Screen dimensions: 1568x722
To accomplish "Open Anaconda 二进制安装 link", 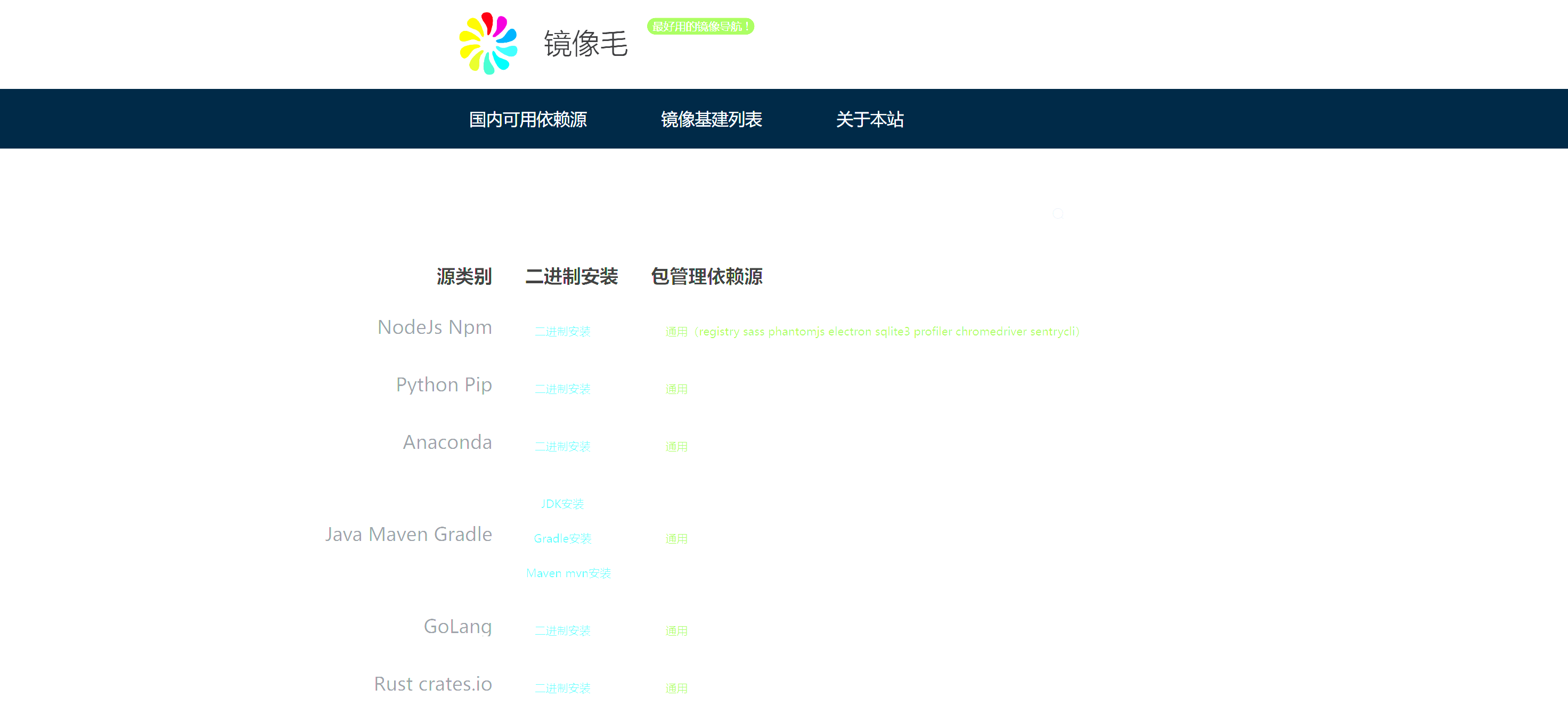I will (562, 447).
